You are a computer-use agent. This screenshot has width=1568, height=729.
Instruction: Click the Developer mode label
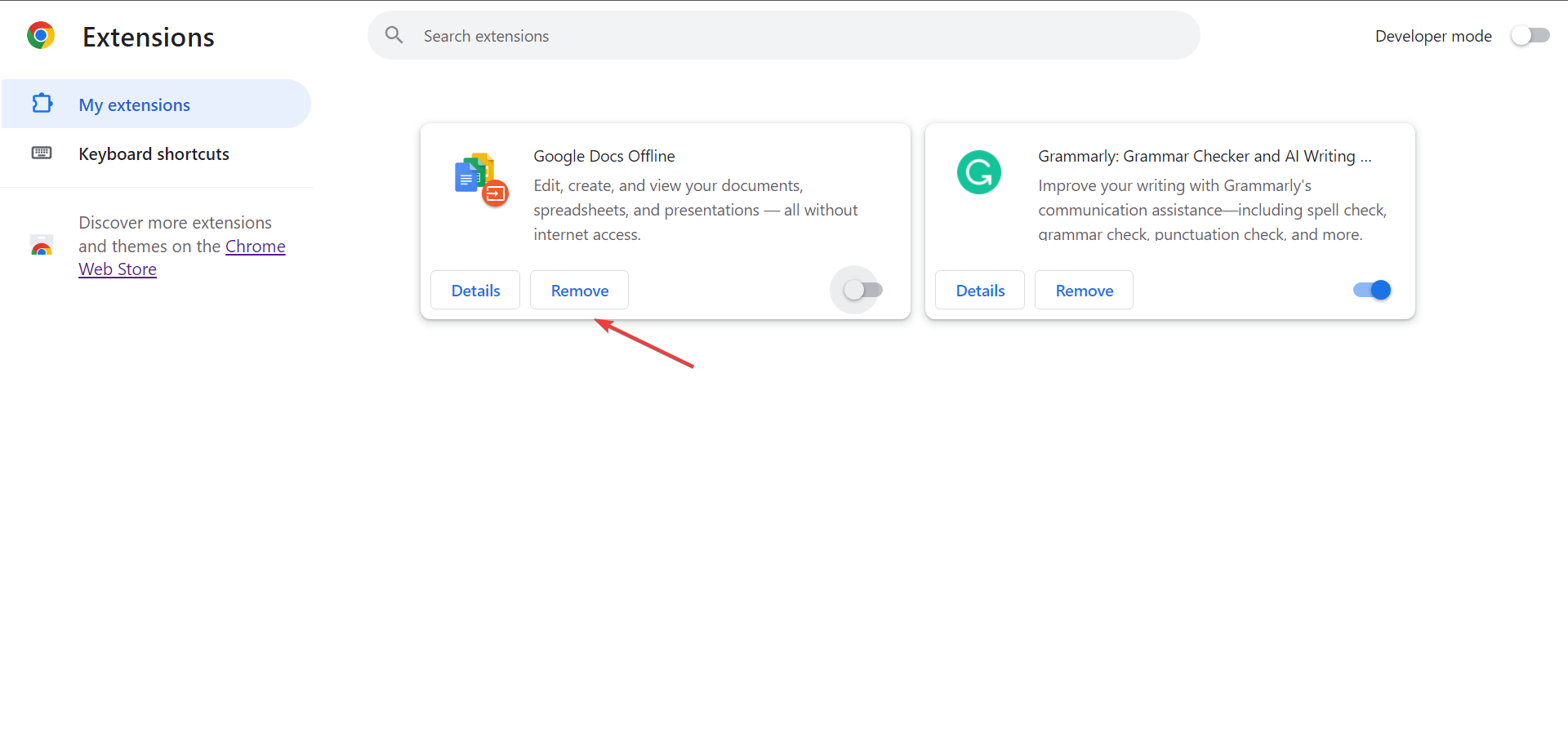[1433, 36]
